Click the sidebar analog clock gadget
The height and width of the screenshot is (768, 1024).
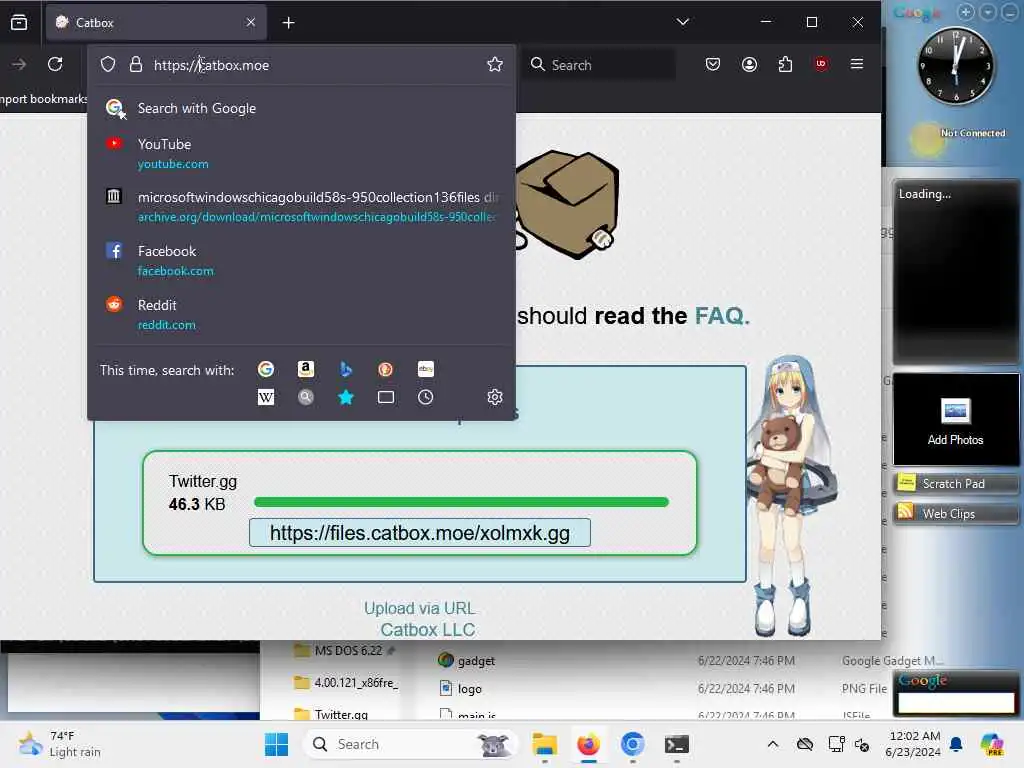pyautogui.click(x=956, y=66)
